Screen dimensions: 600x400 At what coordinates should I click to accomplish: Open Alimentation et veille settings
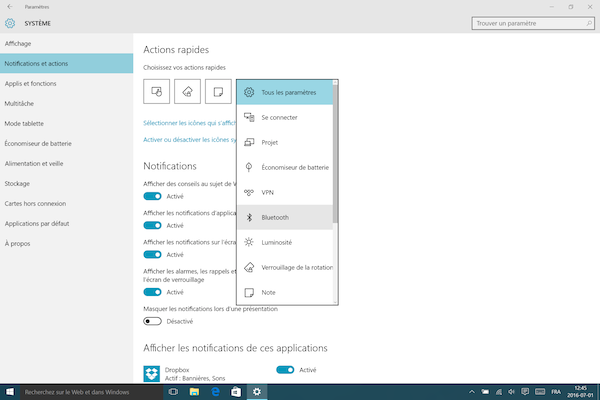67,163
